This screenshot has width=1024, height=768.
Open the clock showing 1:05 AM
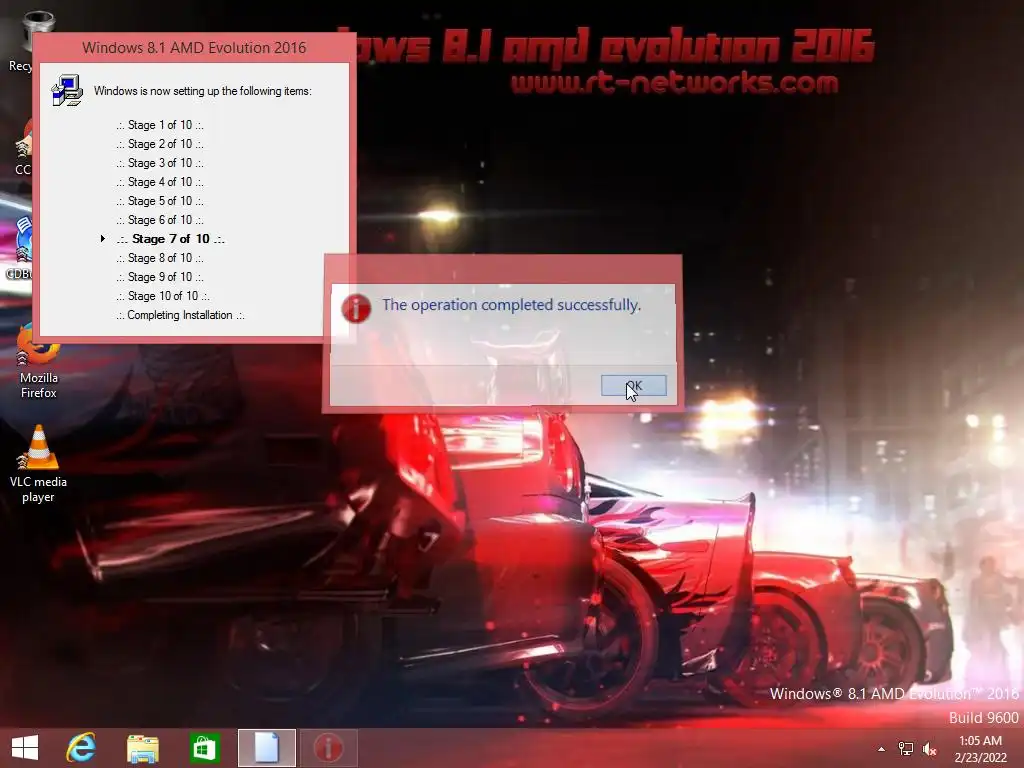pyautogui.click(x=980, y=749)
